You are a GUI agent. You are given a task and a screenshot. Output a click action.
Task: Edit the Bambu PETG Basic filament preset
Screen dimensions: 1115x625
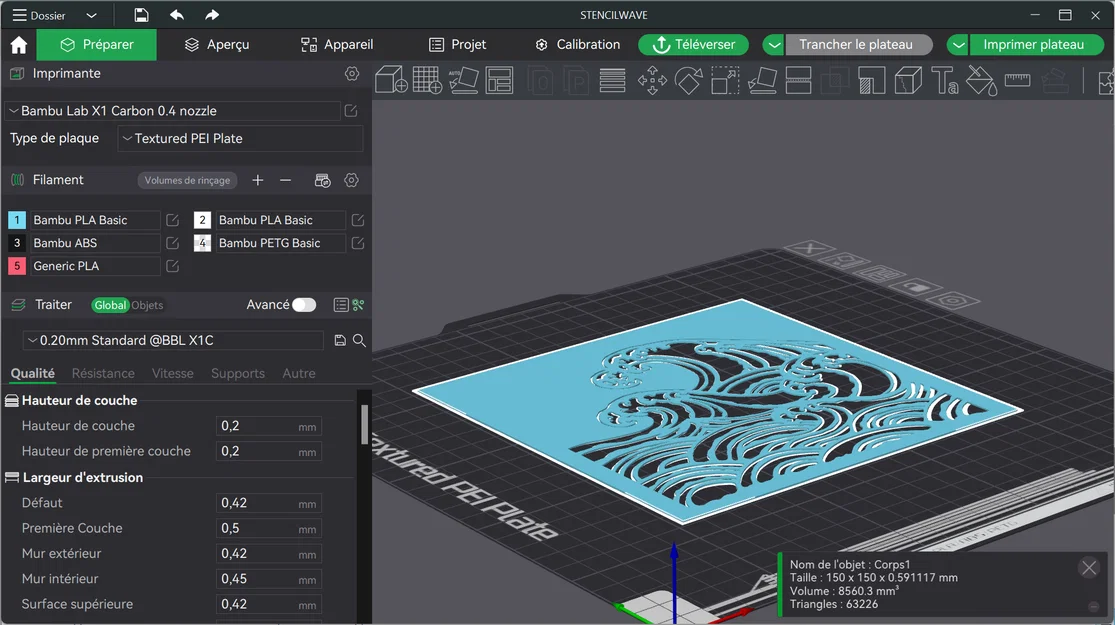coord(358,243)
